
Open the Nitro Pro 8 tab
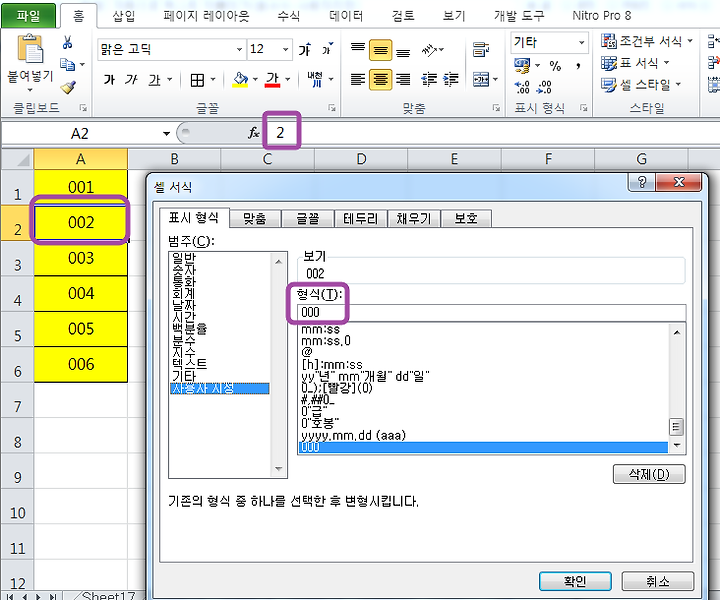[602, 16]
